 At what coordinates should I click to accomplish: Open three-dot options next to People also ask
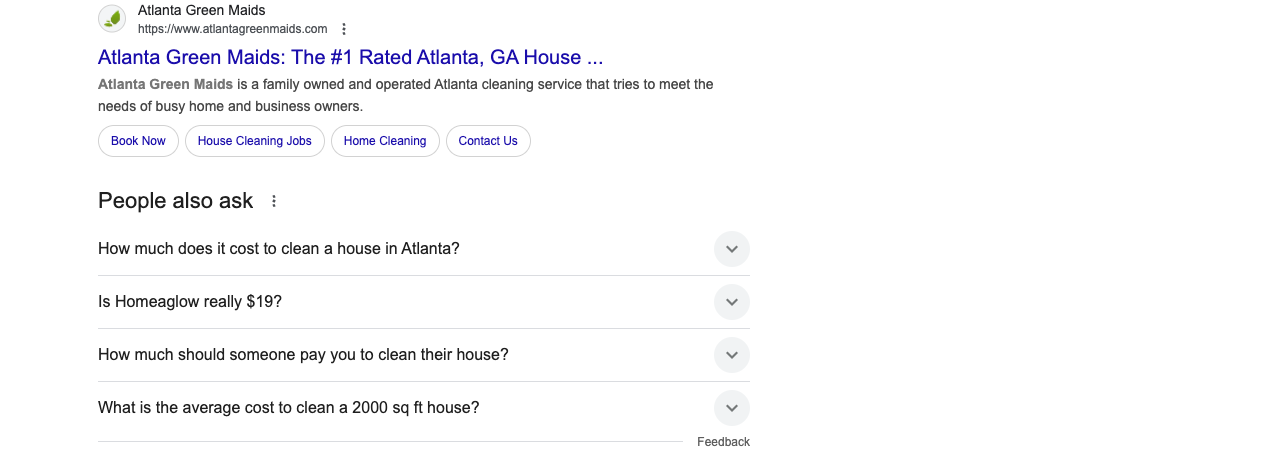274,201
